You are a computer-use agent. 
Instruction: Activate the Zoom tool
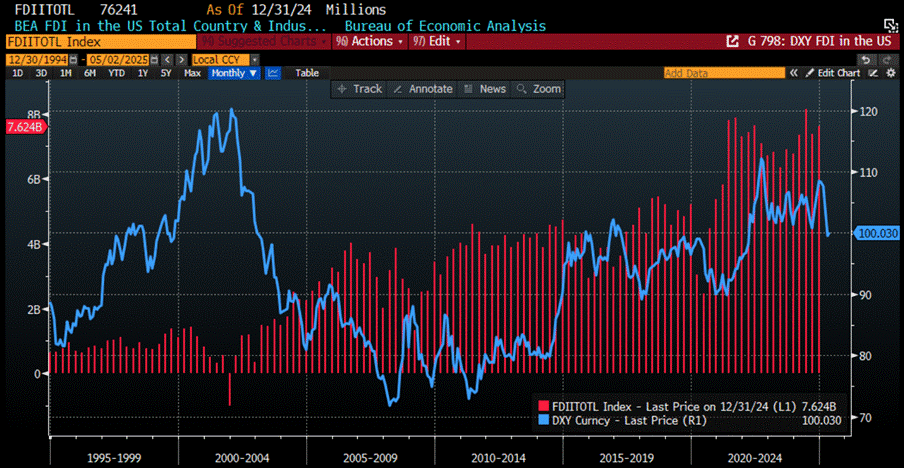(x=539, y=89)
